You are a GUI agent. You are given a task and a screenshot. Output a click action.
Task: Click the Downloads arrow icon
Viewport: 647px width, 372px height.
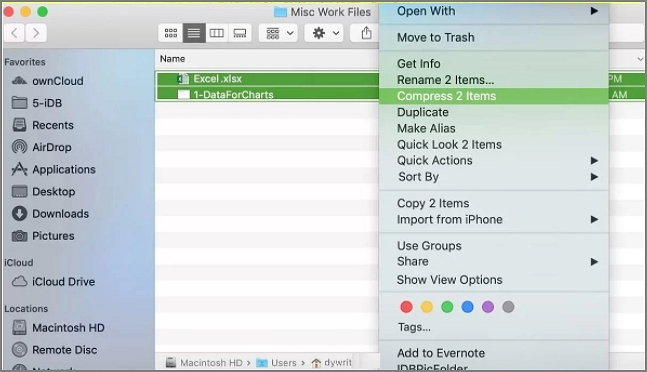click(19, 213)
